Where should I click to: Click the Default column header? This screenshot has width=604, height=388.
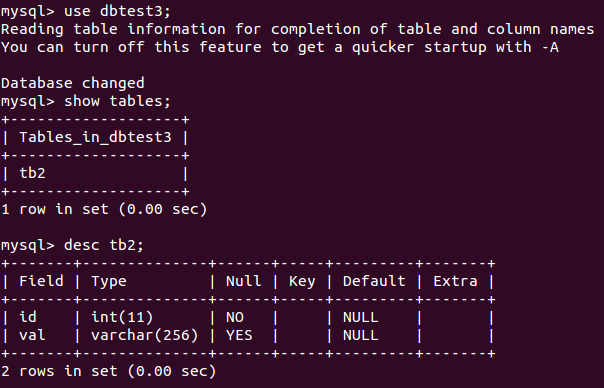(x=374, y=281)
